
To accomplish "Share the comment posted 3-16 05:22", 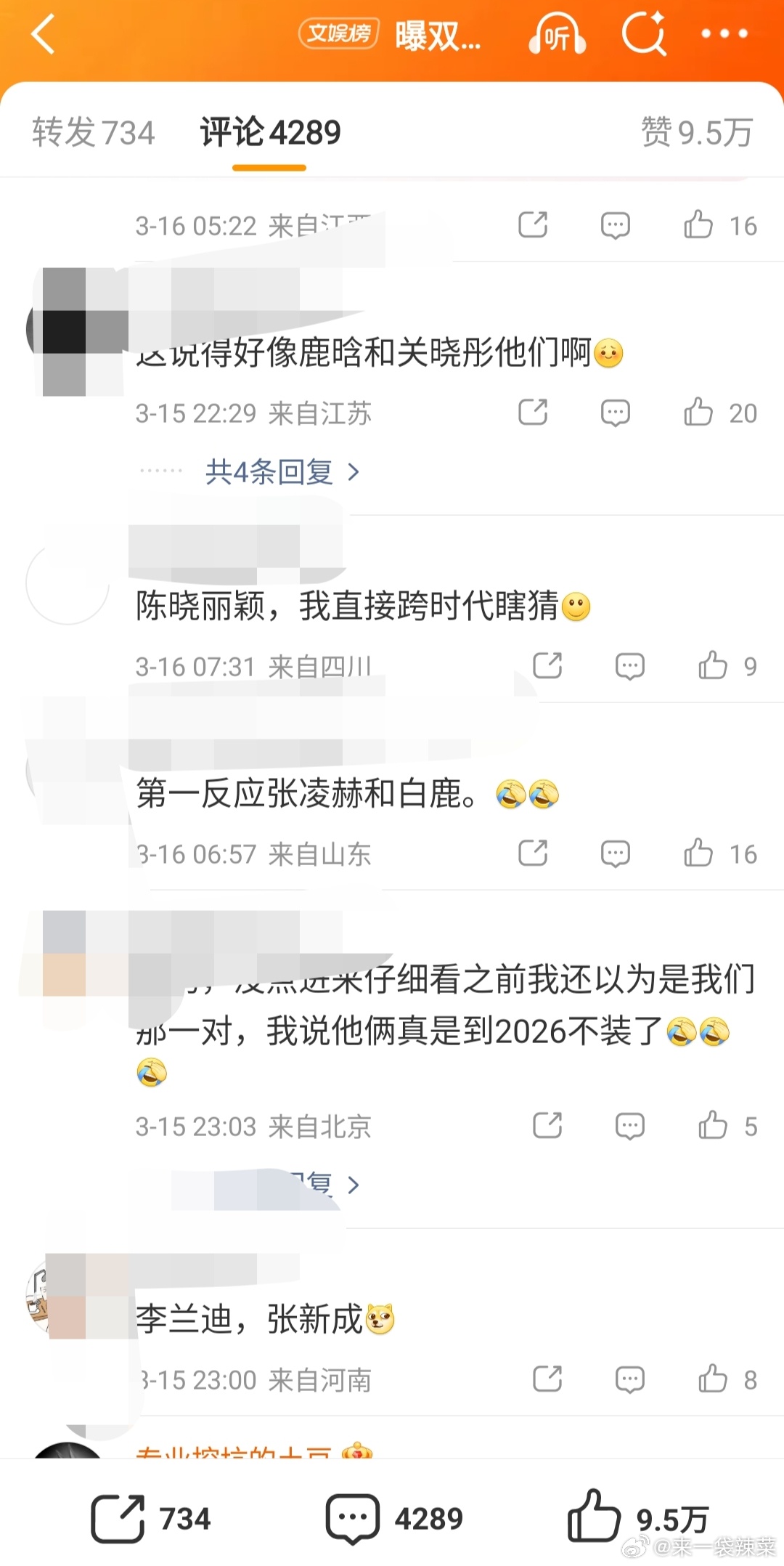I will tap(533, 225).
